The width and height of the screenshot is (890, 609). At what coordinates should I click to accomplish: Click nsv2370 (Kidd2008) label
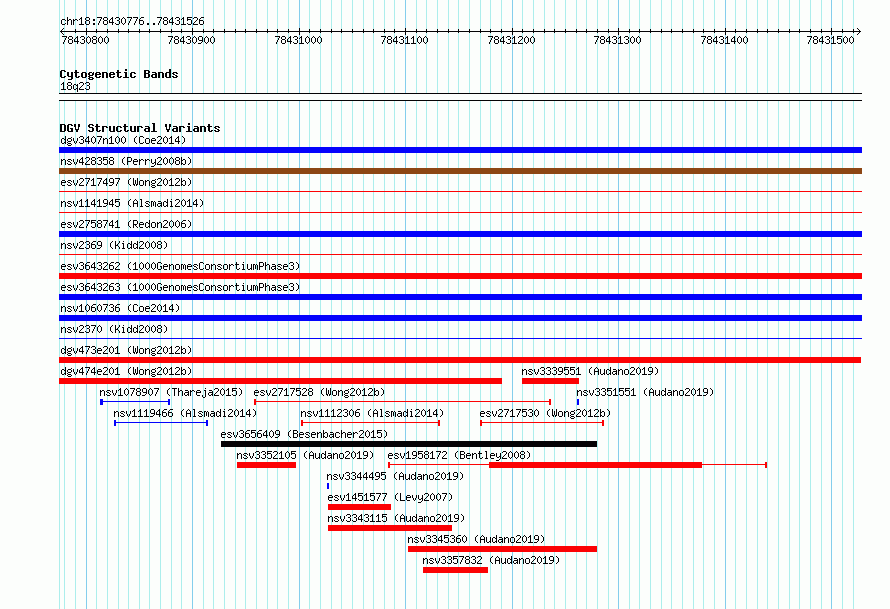click(114, 329)
